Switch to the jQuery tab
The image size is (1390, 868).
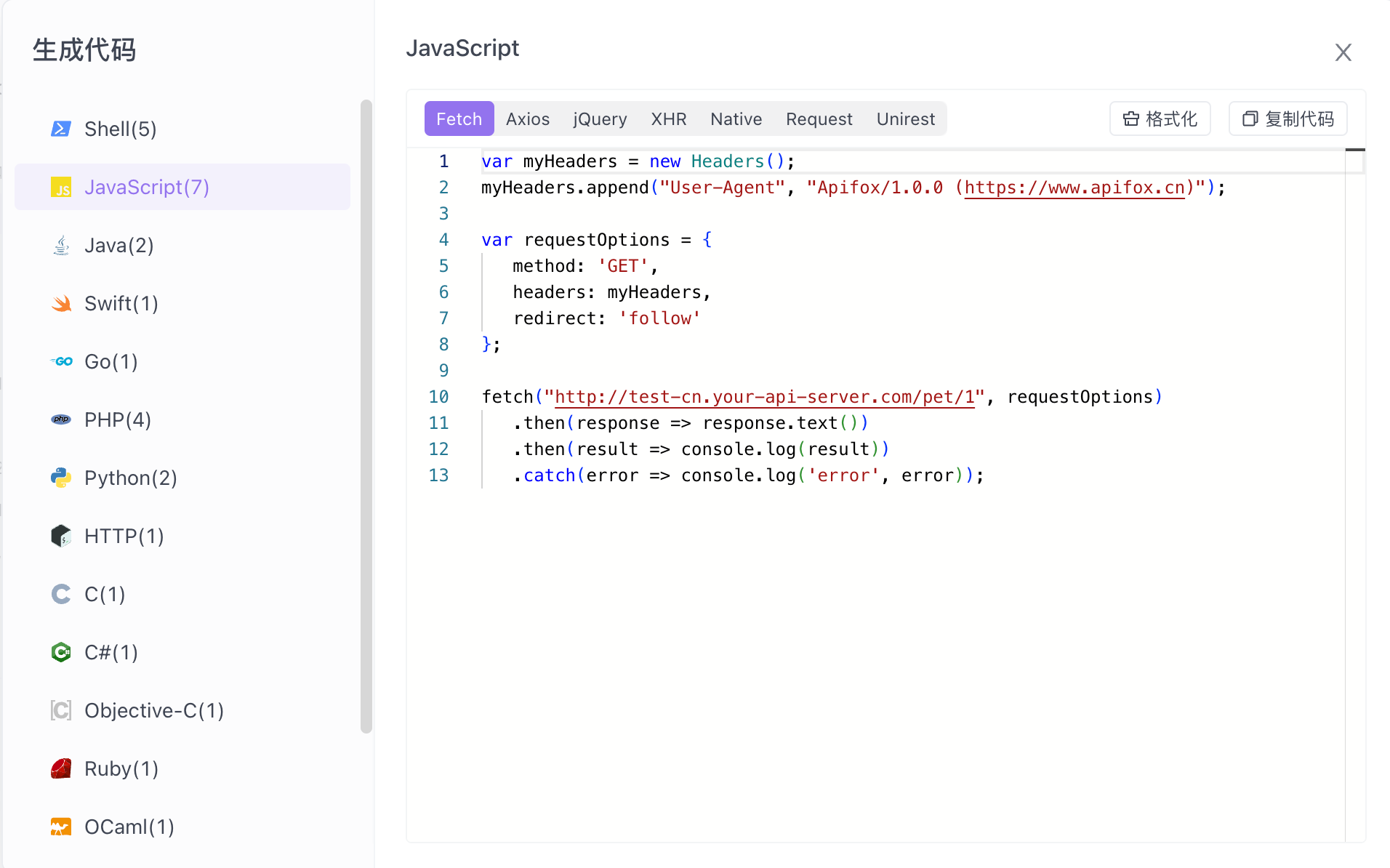coord(600,118)
